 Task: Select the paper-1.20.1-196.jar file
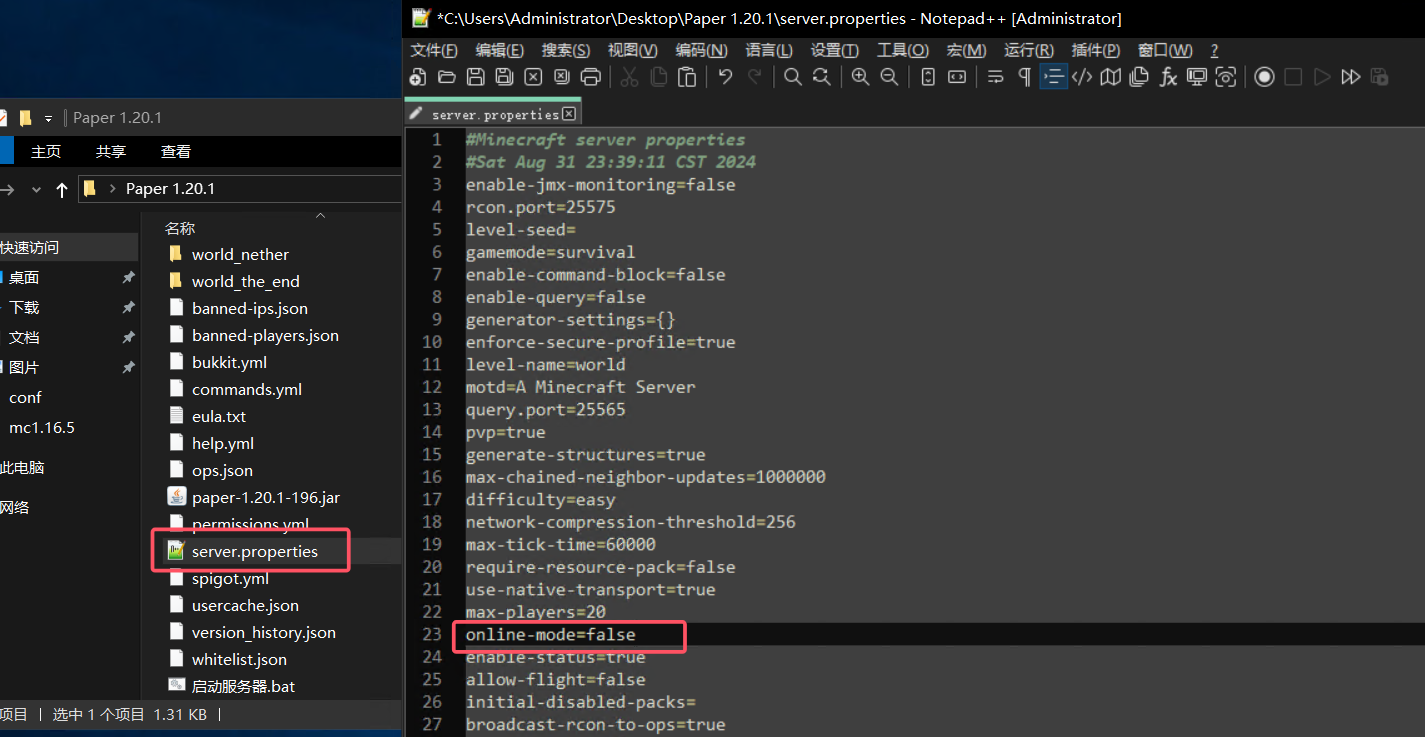pyautogui.click(x=266, y=497)
